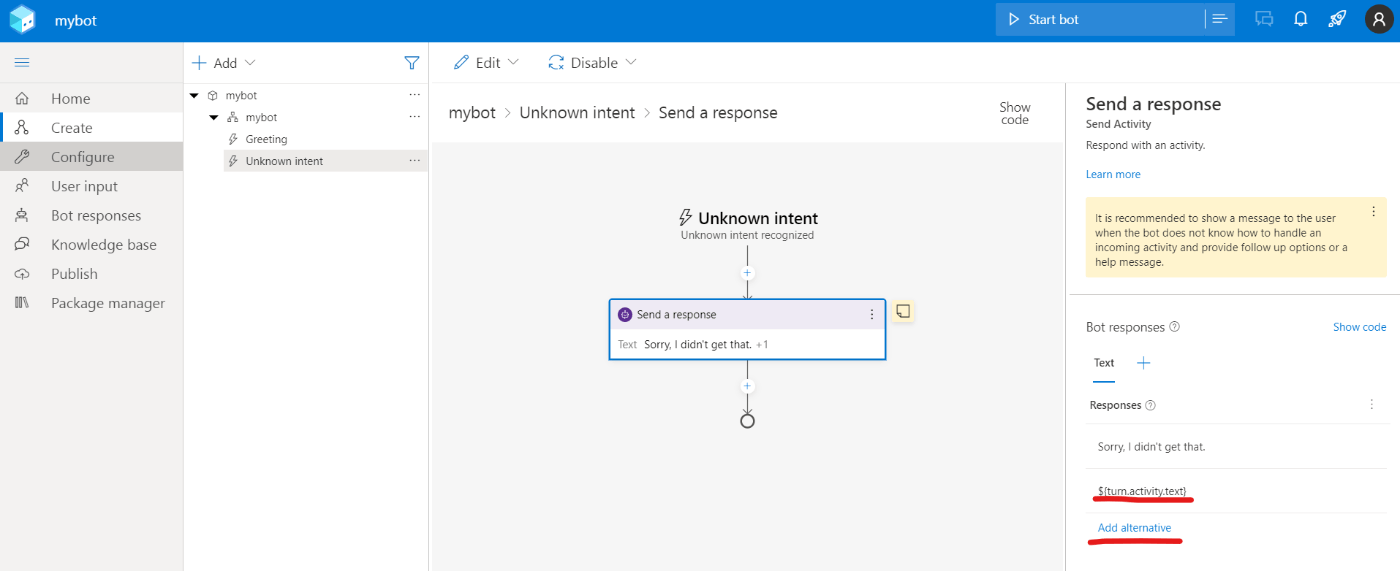Open the Home page
This screenshot has height=571, width=1400.
point(70,98)
